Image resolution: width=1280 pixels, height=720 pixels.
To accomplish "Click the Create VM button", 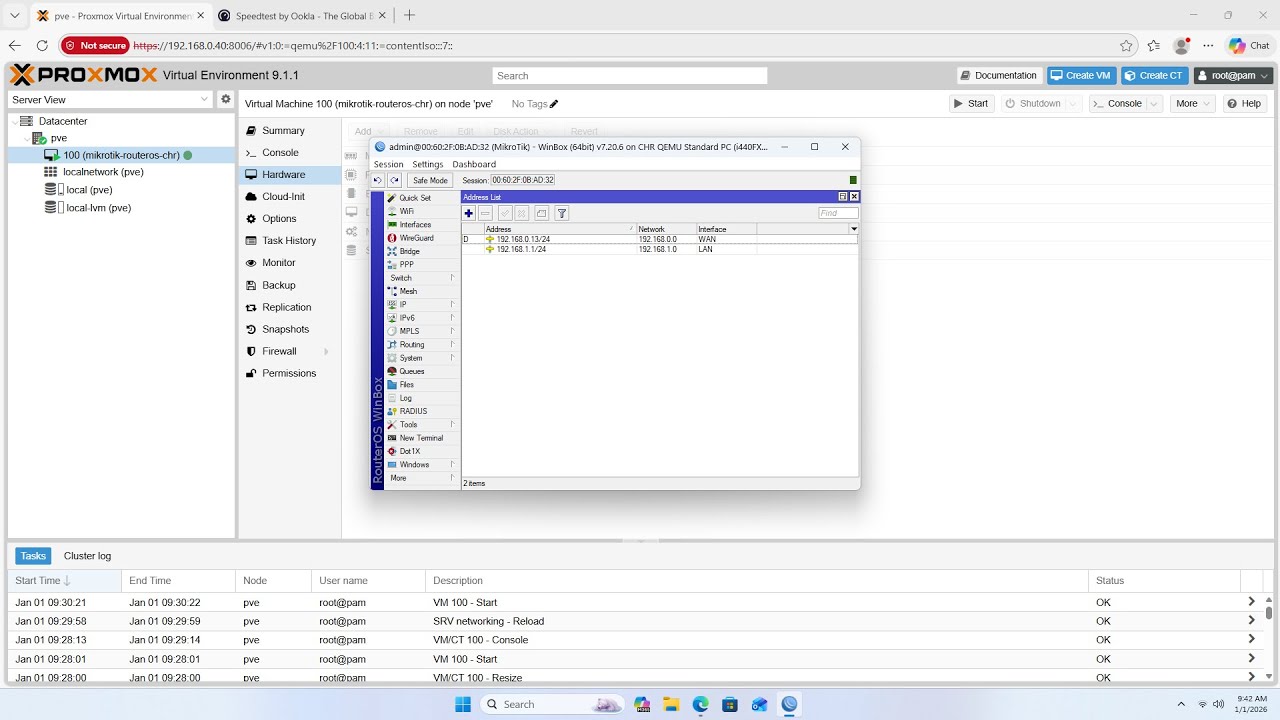I will 1082,76.
